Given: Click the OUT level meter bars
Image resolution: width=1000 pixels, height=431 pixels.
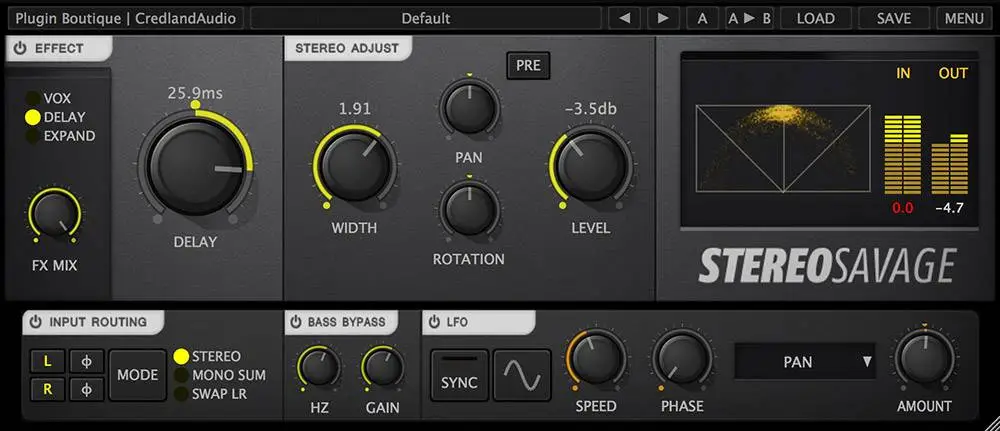Looking at the screenshot, I should click(950, 164).
